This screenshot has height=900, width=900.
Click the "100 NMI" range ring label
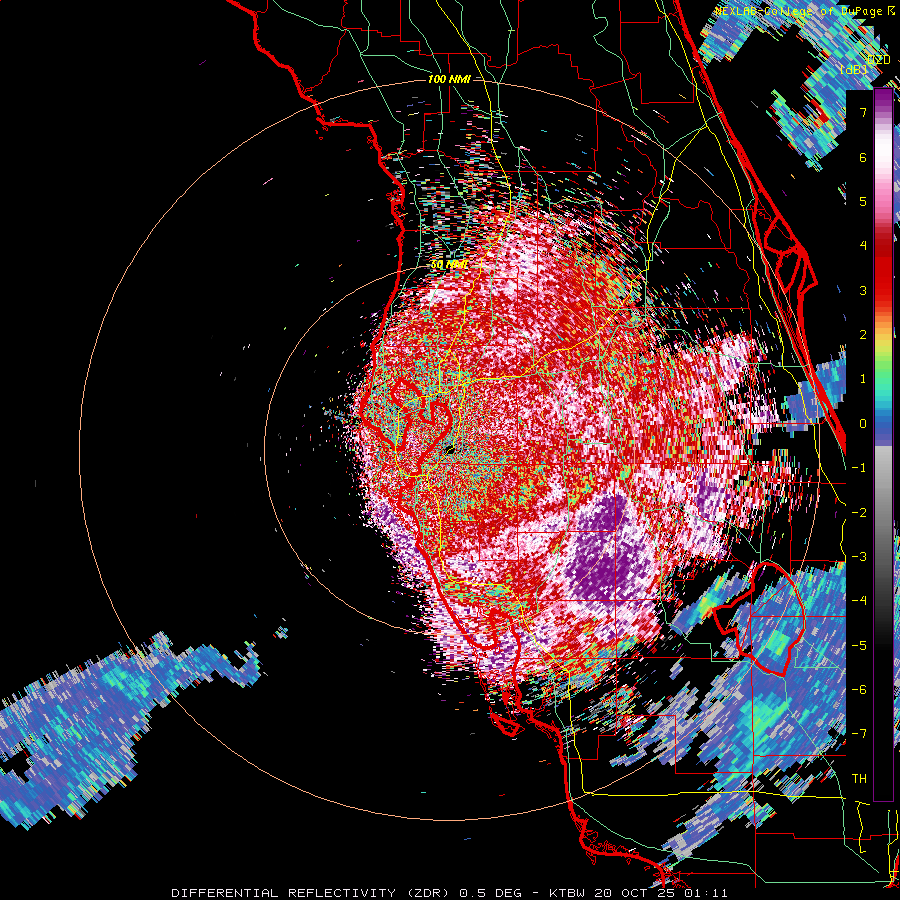coord(449,79)
